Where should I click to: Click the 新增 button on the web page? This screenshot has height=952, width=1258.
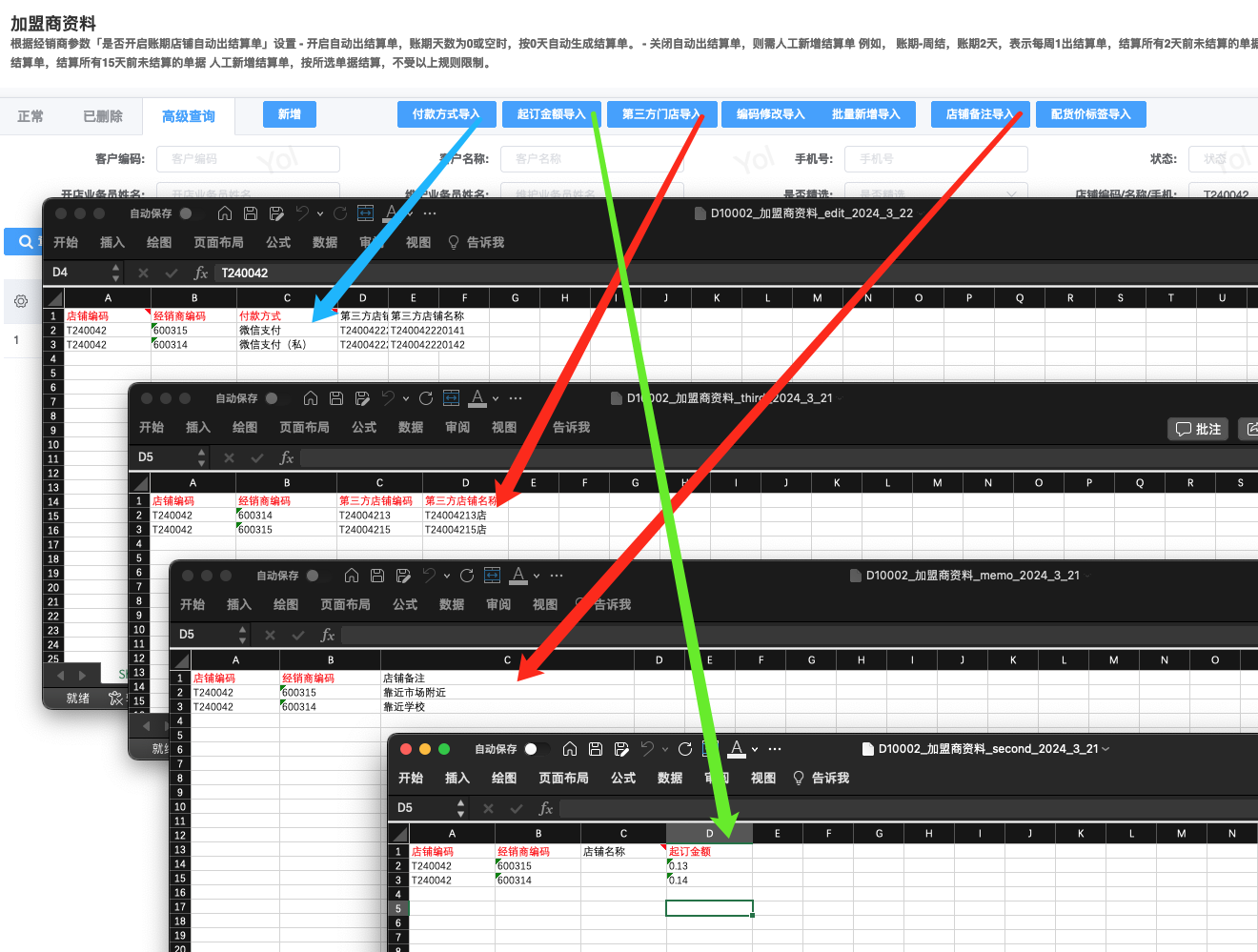click(290, 114)
